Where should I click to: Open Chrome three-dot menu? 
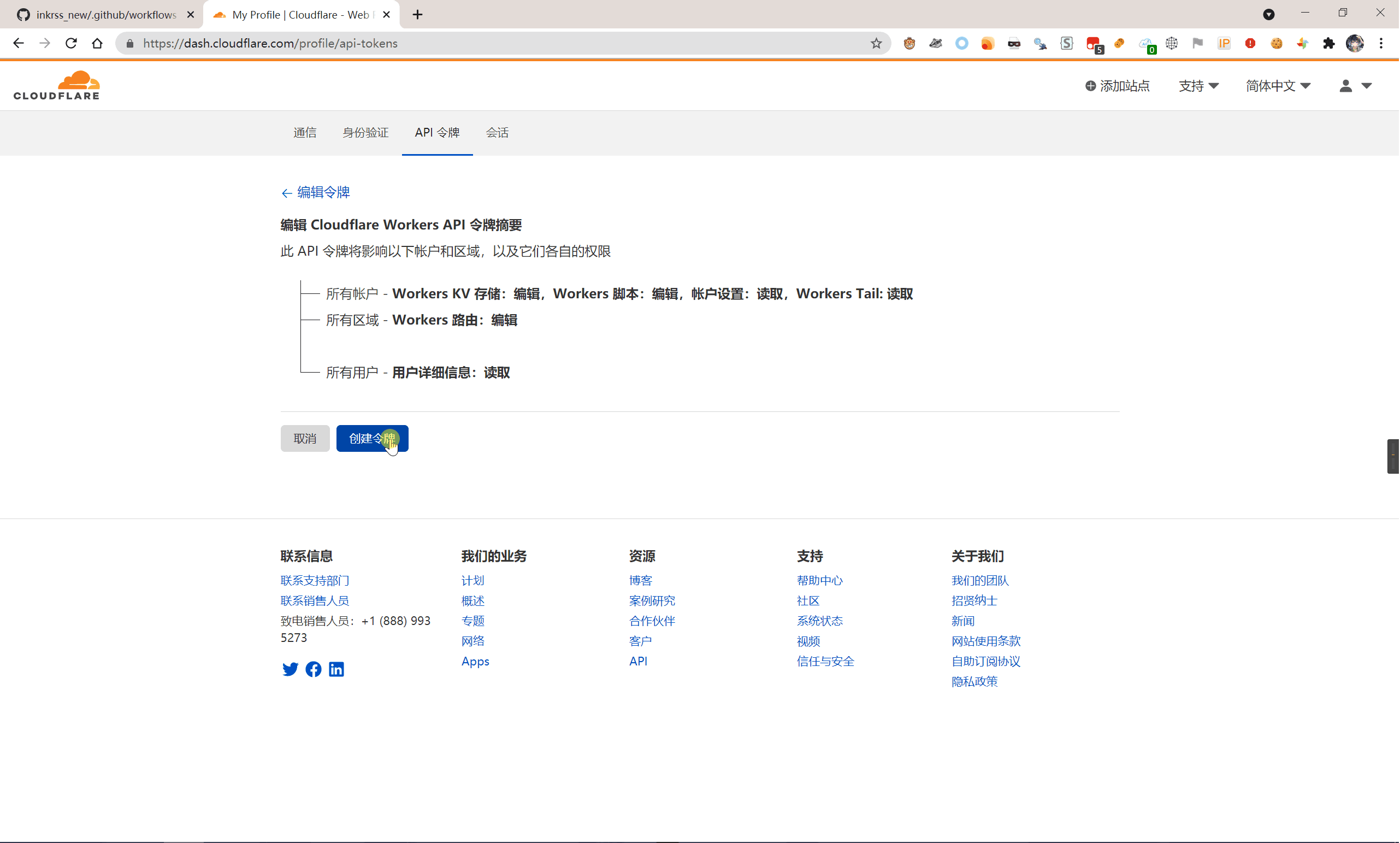click(1381, 43)
